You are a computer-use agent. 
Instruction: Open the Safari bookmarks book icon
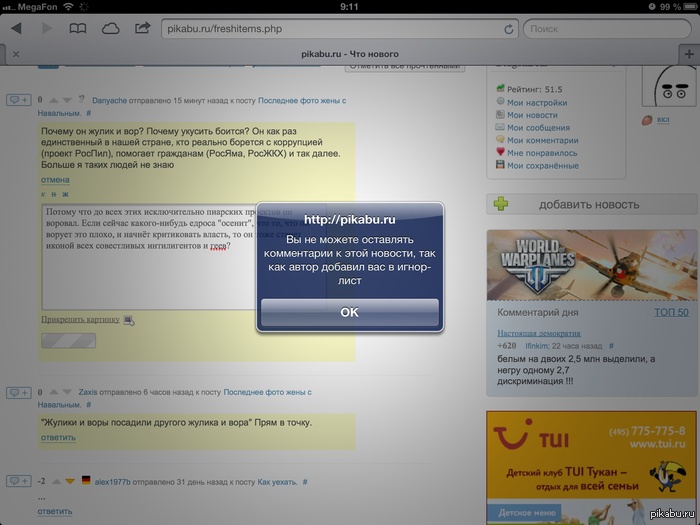point(78,28)
